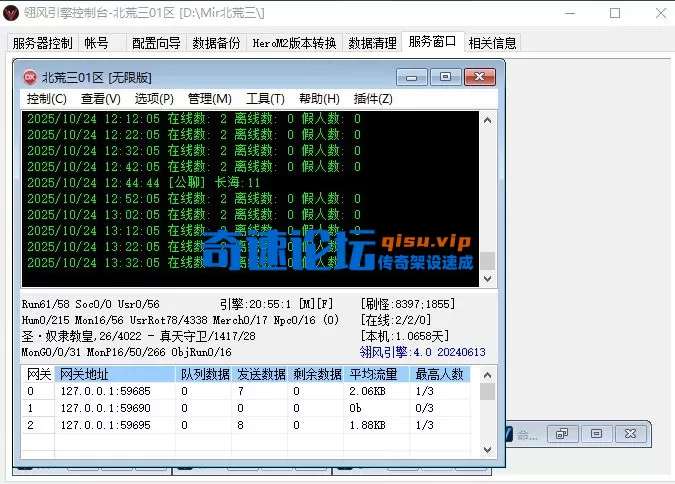Screen dimensions: 675x484
Task: Minimize the 翎风引擎控制台 main window
Action: click(570, 13)
